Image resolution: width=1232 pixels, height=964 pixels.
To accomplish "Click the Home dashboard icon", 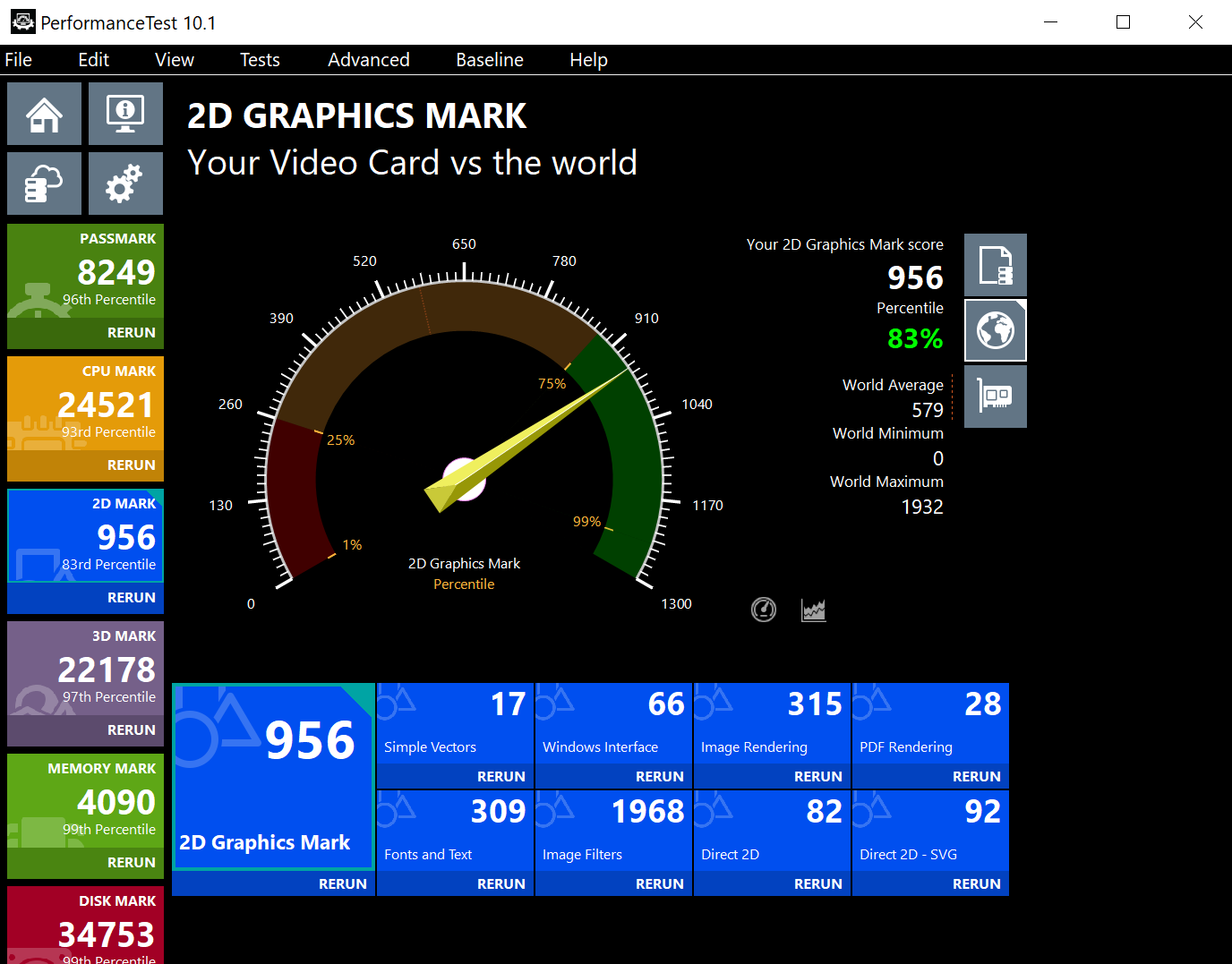I will tap(44, 114).
